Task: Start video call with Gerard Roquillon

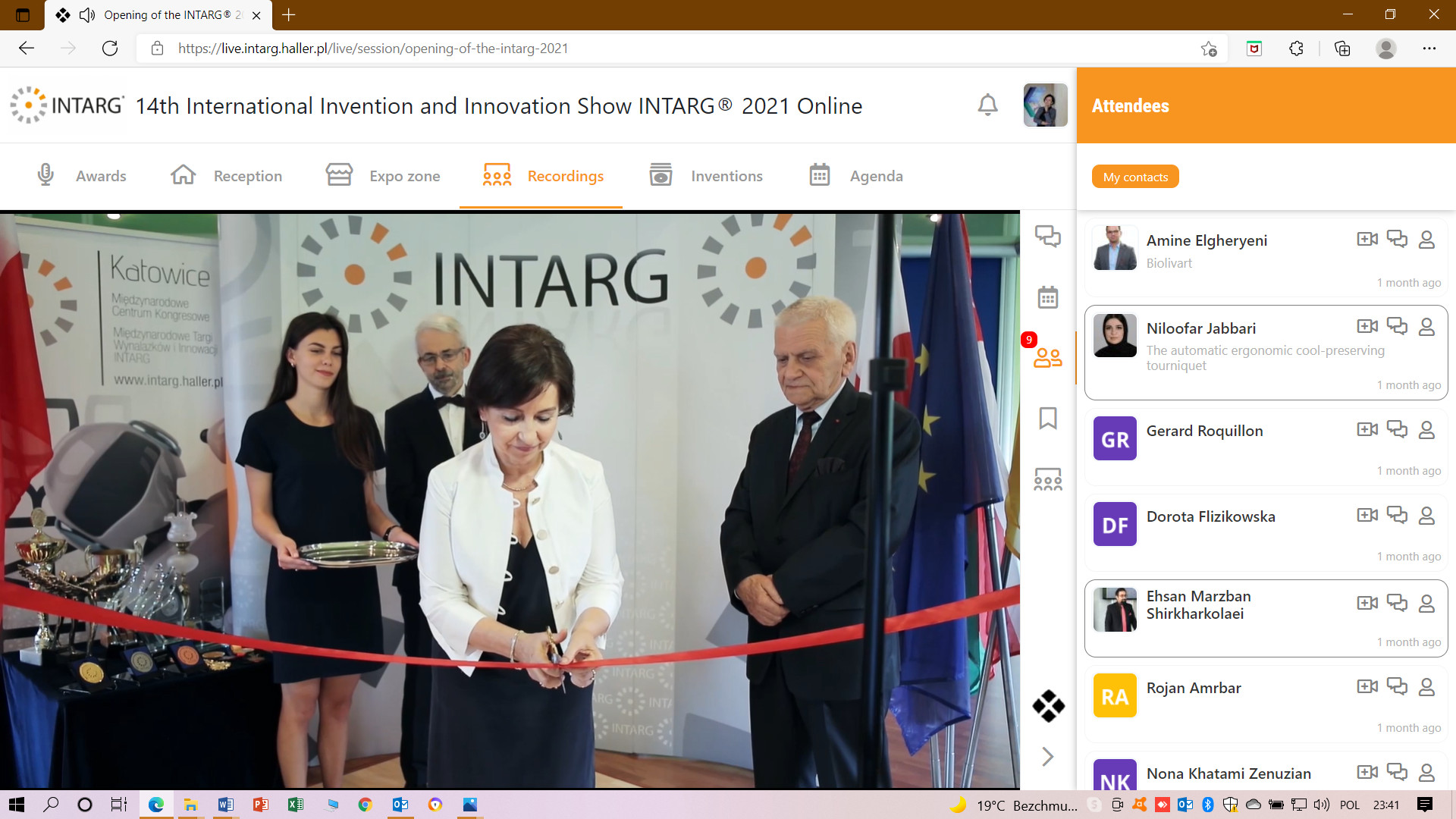Action: 1367,430
